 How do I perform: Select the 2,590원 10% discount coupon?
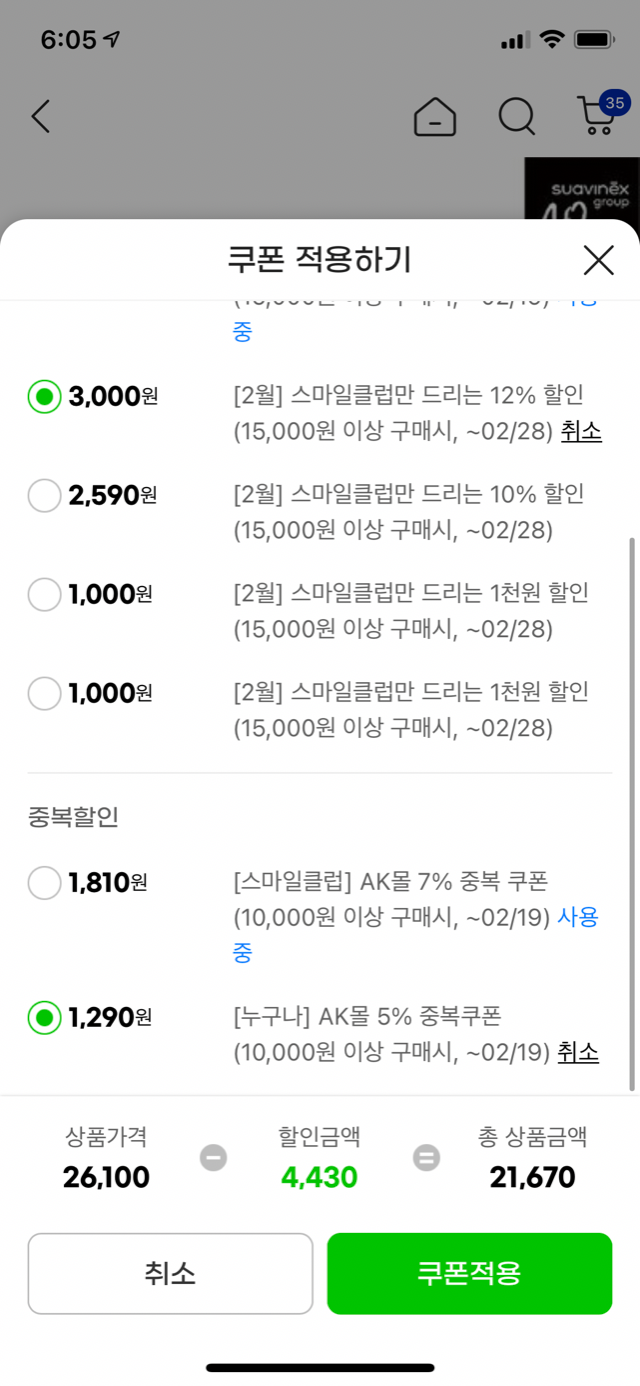pyautogui.click(x=44, y=495)
